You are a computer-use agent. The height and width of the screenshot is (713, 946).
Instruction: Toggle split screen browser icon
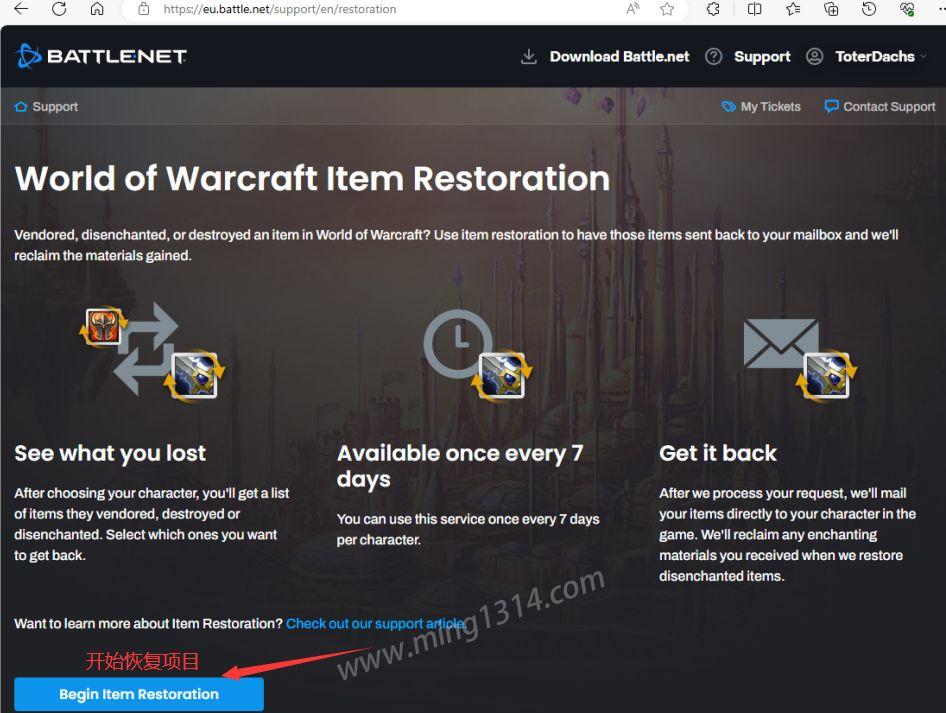[754, 9]
